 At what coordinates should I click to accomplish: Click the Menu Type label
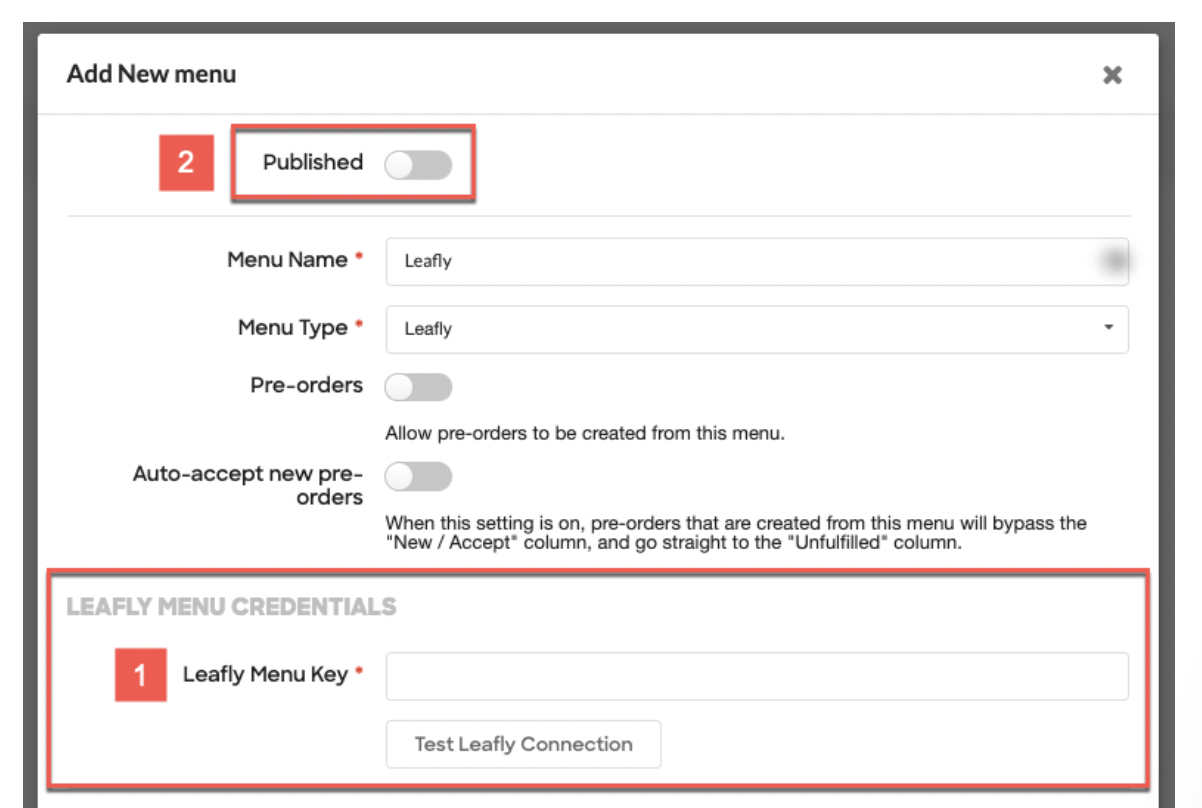[x=293, y=328]
